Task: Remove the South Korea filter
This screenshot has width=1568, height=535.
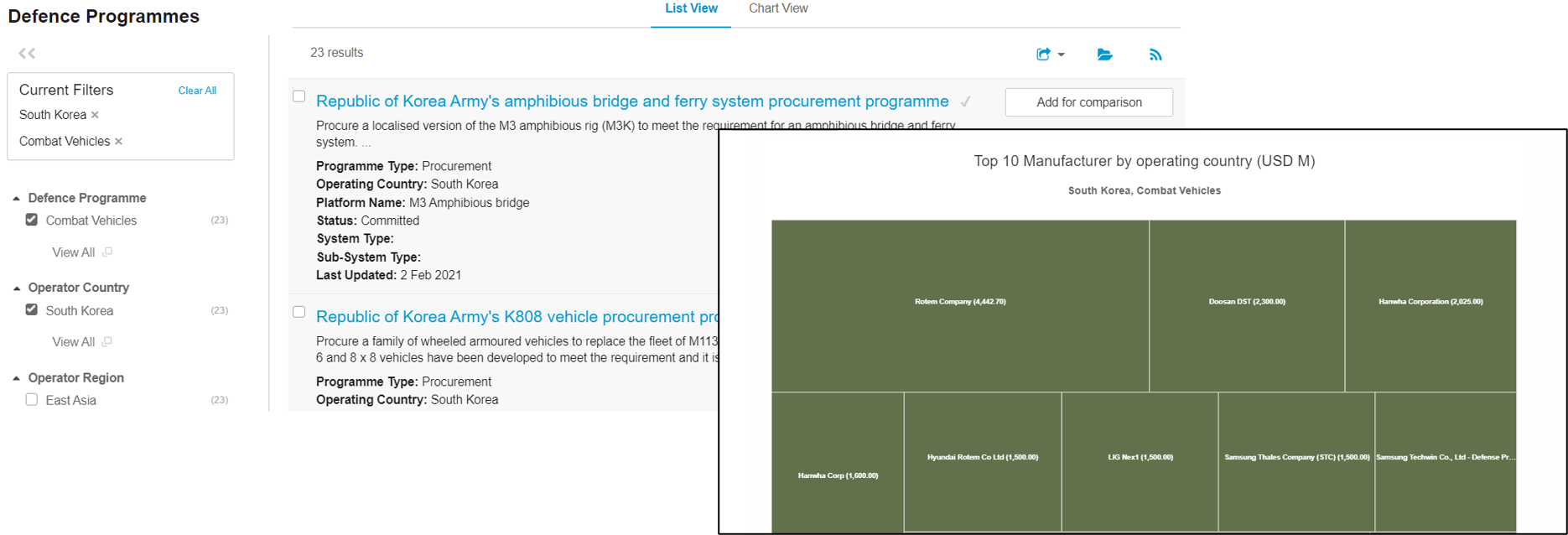Action: coord(95,115)
